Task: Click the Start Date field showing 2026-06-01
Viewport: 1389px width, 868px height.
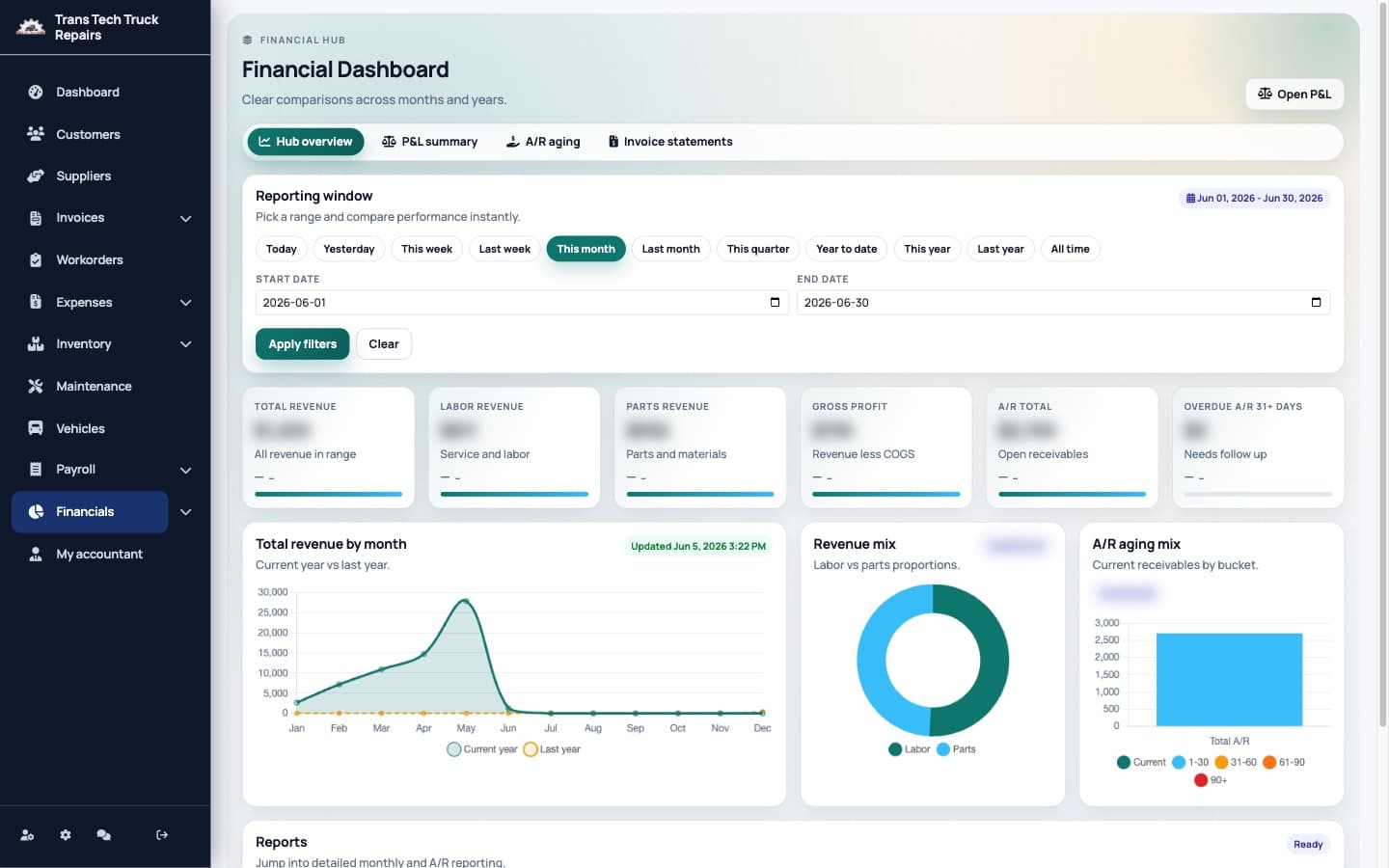Action: (523, 303)
